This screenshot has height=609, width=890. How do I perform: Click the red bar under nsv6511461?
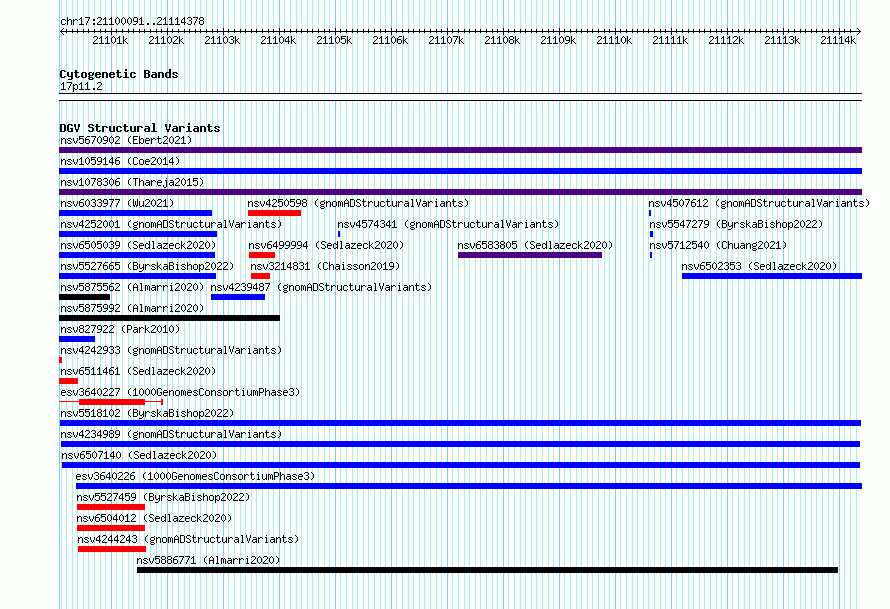click(68, 381)
